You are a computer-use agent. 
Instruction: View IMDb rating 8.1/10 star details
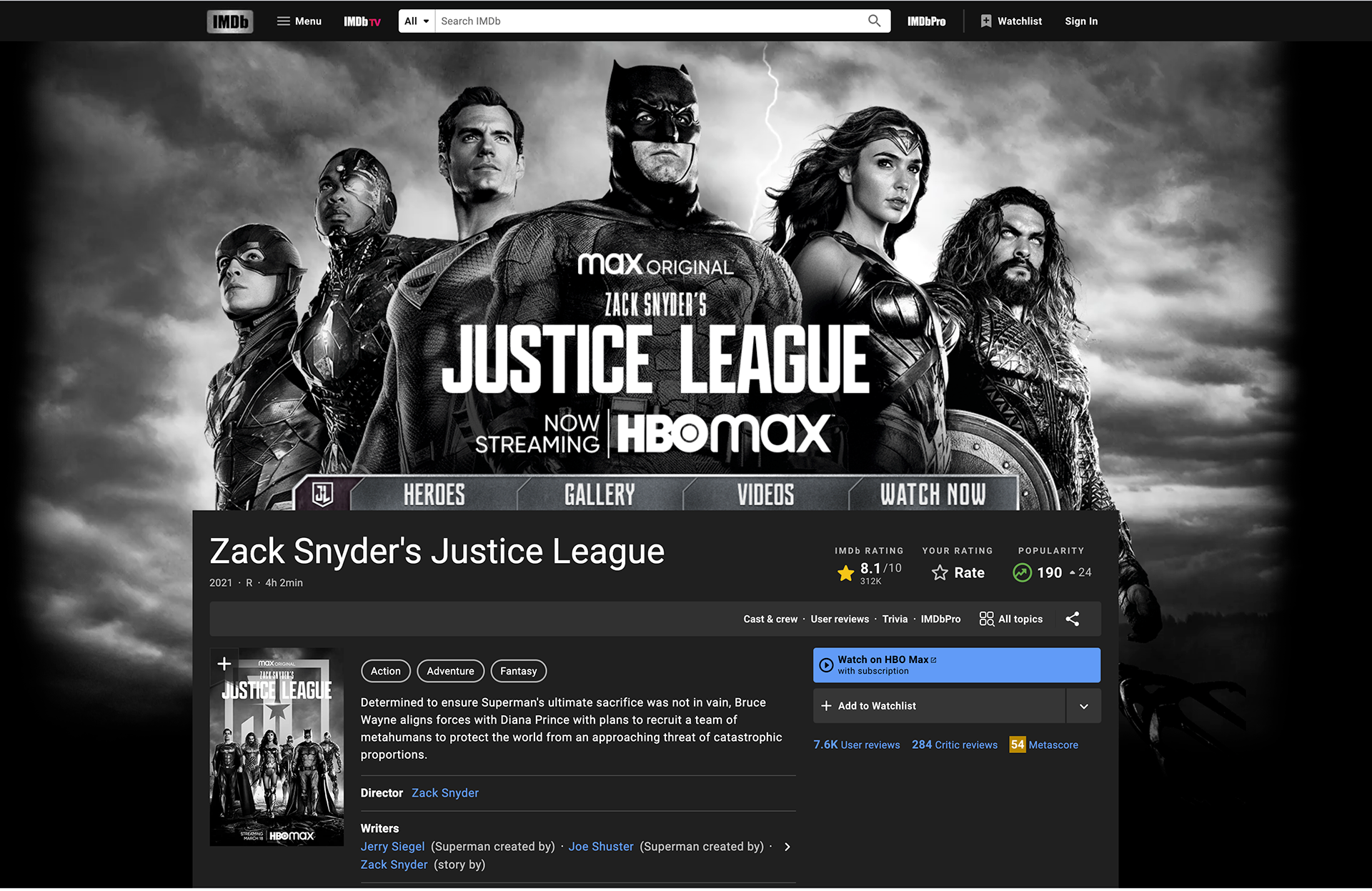(870, 572)
